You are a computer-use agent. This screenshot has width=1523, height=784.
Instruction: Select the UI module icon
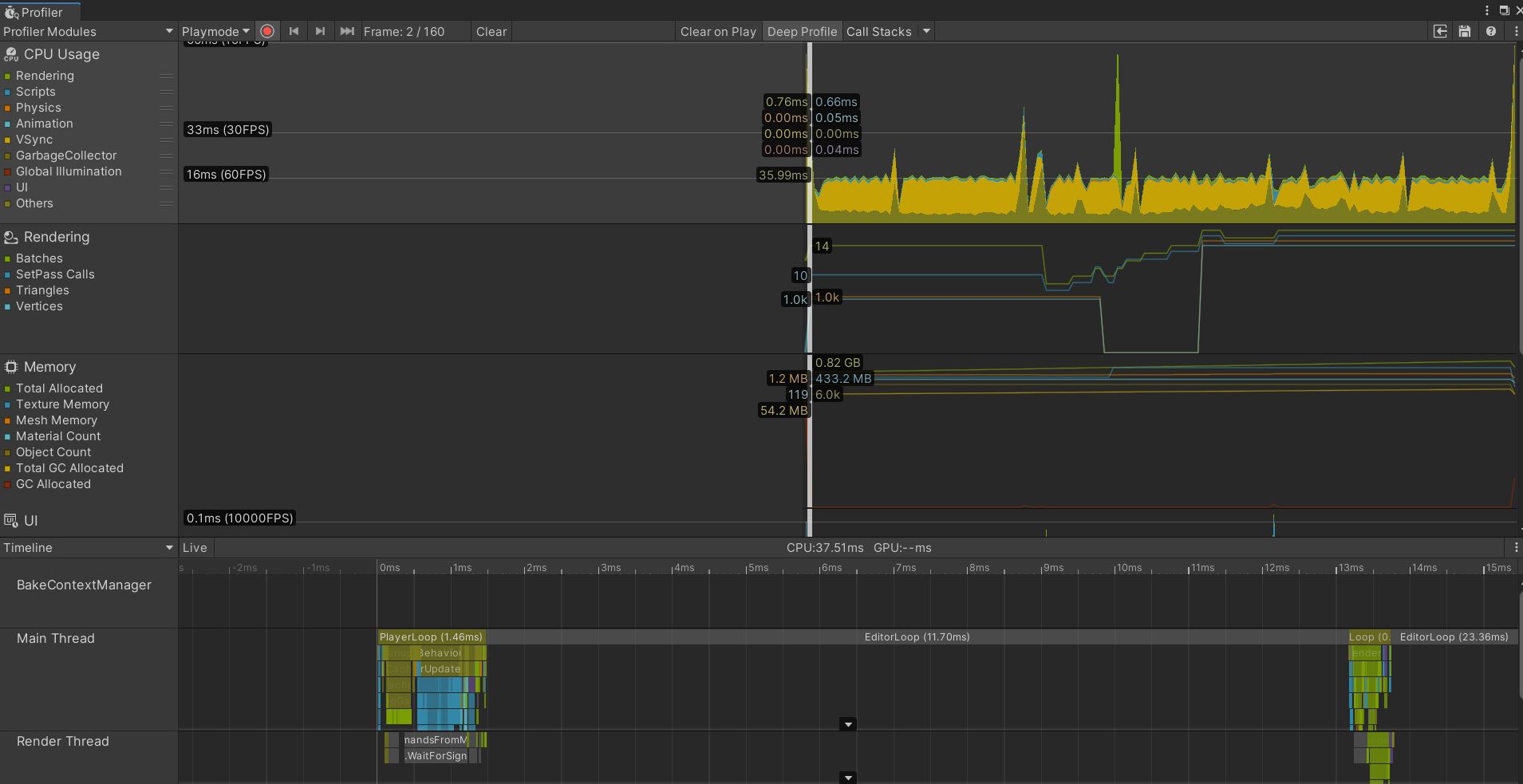tap(11, 521)
